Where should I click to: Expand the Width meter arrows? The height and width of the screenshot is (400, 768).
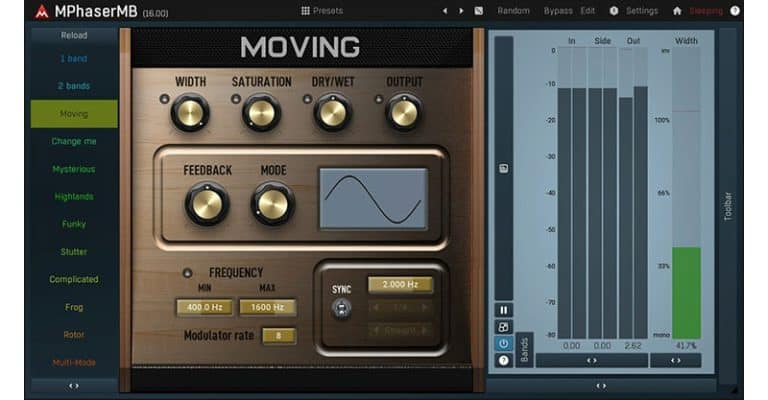tap(676, 361)
